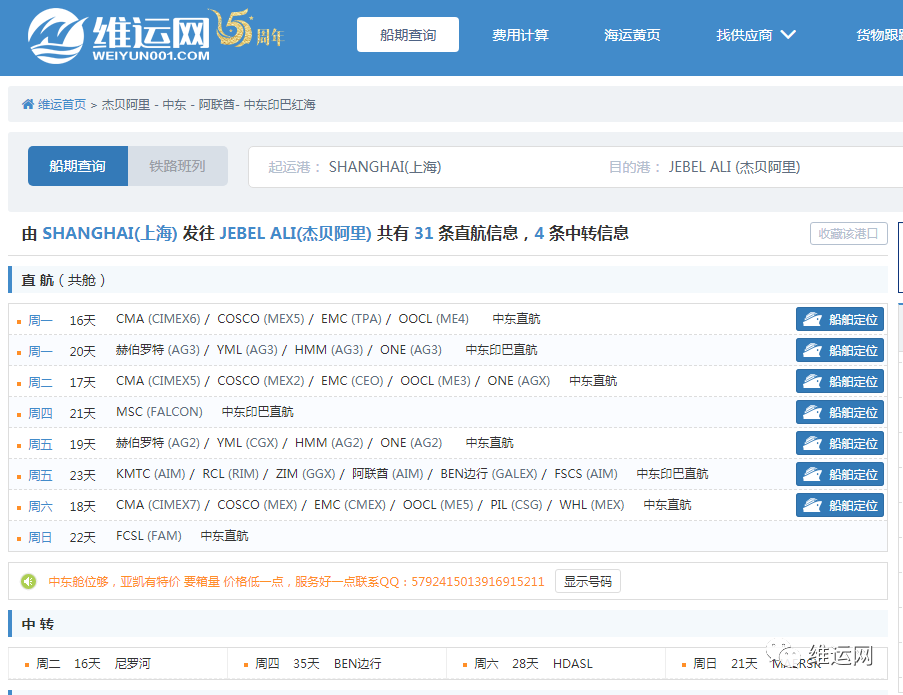Click the 中东 breadcrumb link
Viewport: 903px width, 695px height.
[x=174, y=103]
